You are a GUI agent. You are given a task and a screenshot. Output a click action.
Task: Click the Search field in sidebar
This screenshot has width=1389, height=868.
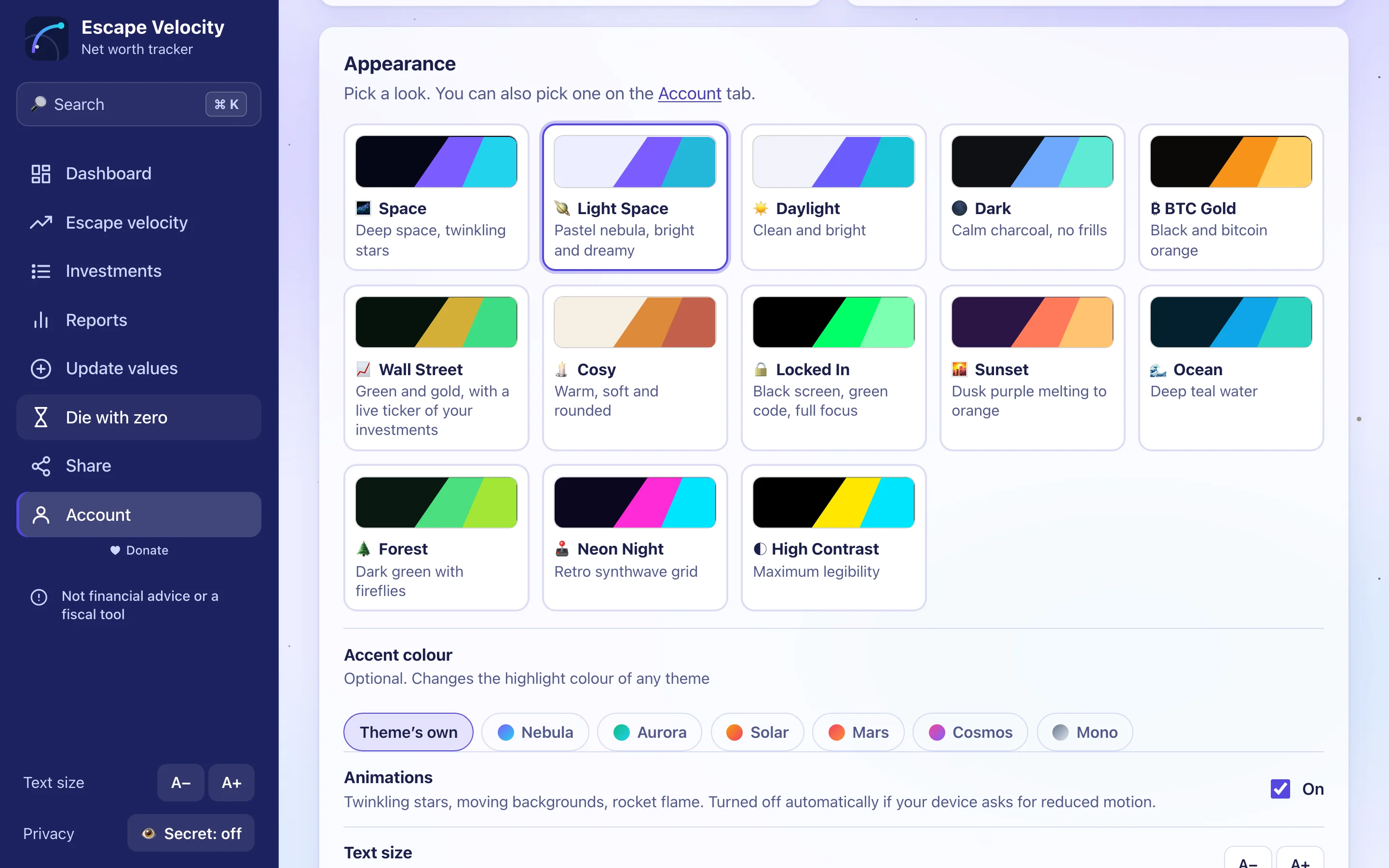coord(139,104)
